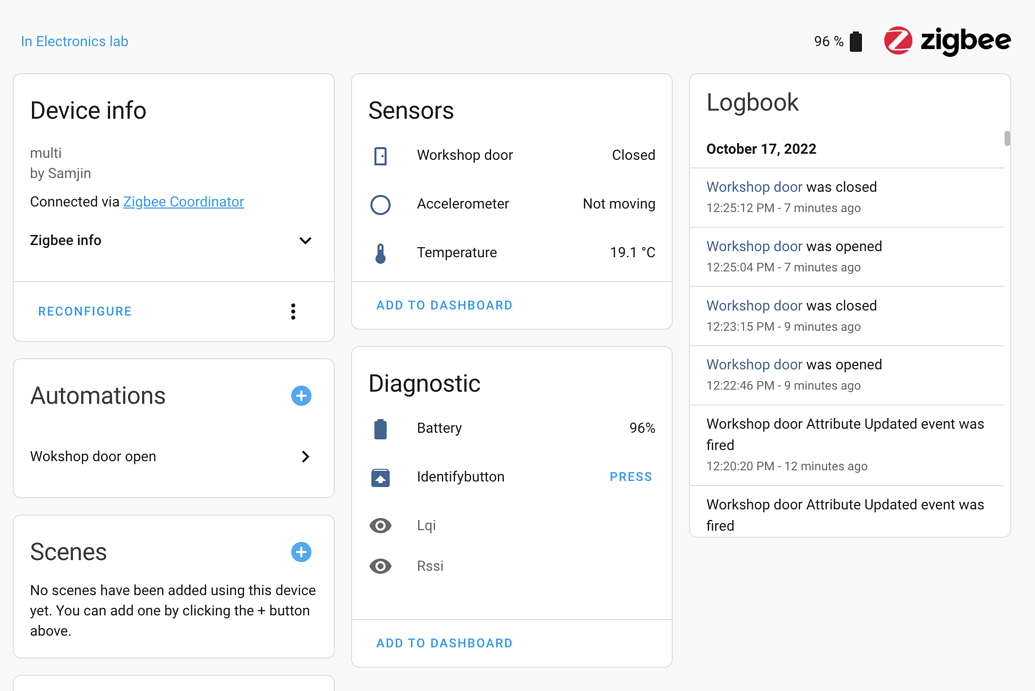Open the Zigbee Coordinator link
The width and height of the screenshot is (1035, 691).
click(183, 201)
